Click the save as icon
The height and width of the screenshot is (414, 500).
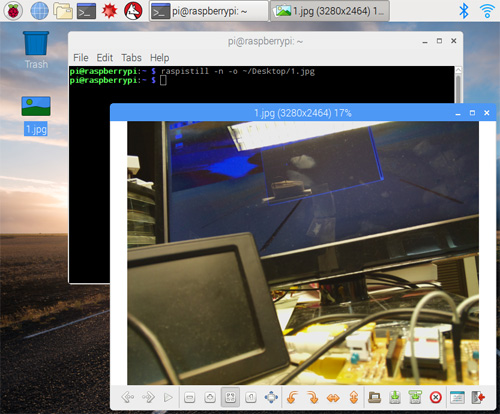pos(415,397)
